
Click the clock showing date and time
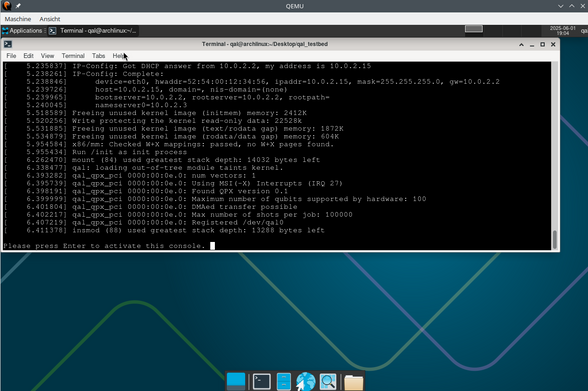click(562, 31)
